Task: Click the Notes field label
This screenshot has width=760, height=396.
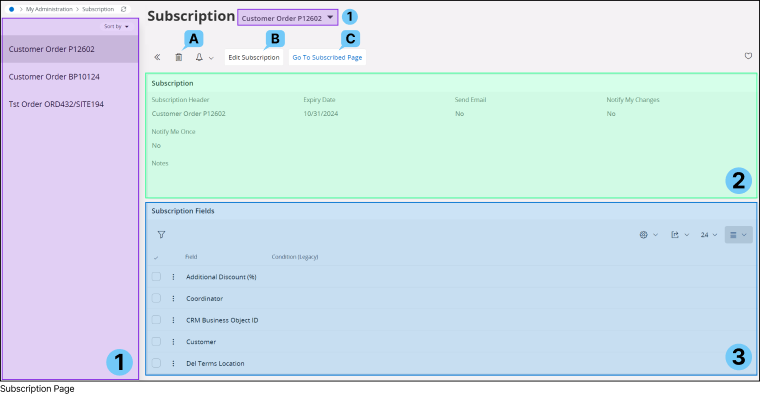Action: [x=160, y=163]
